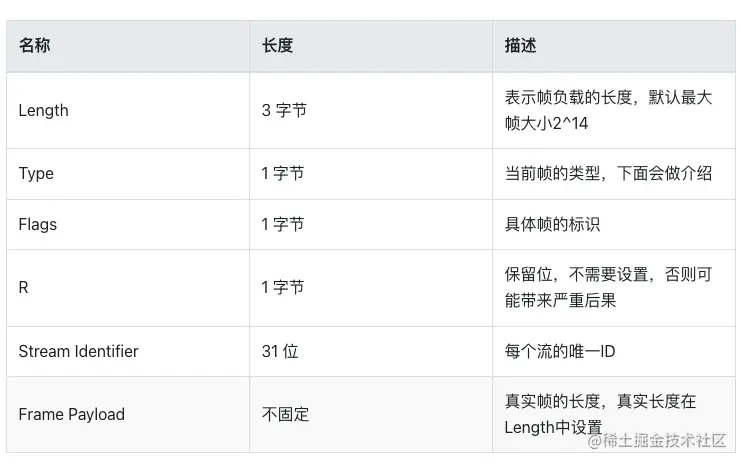Image resolution: width=741 pixels, height=464 pixels.
Task: Click the 描述 column header
Action: (x=520, y=46)
